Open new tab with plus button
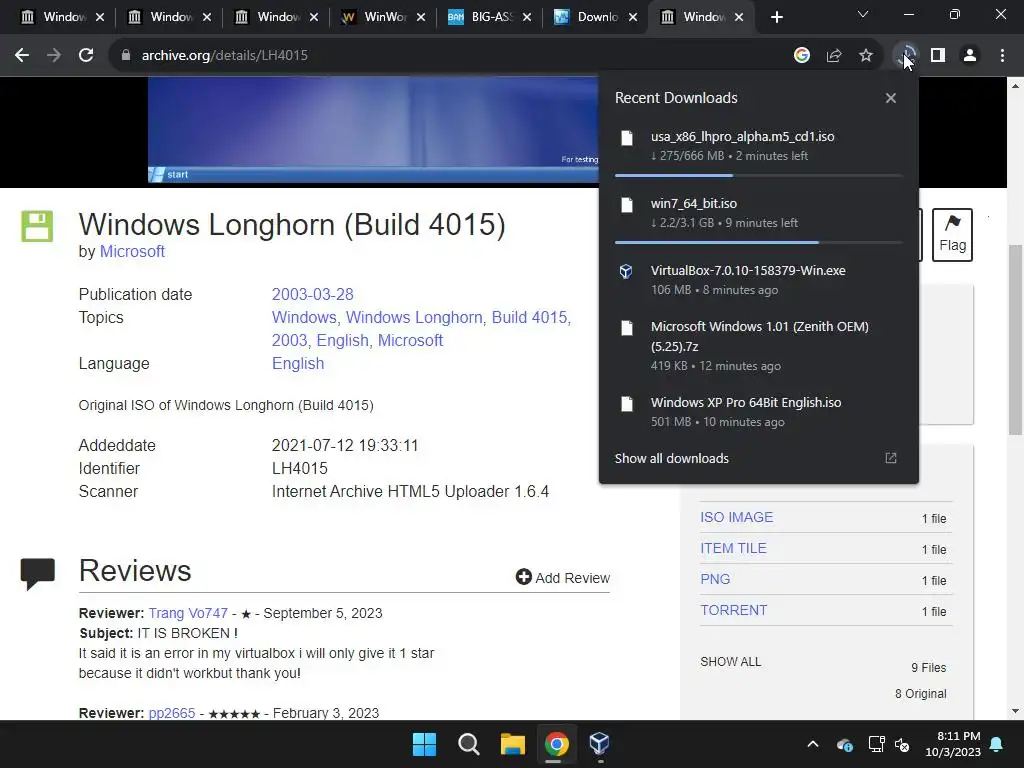 click(x=776, y=17)
